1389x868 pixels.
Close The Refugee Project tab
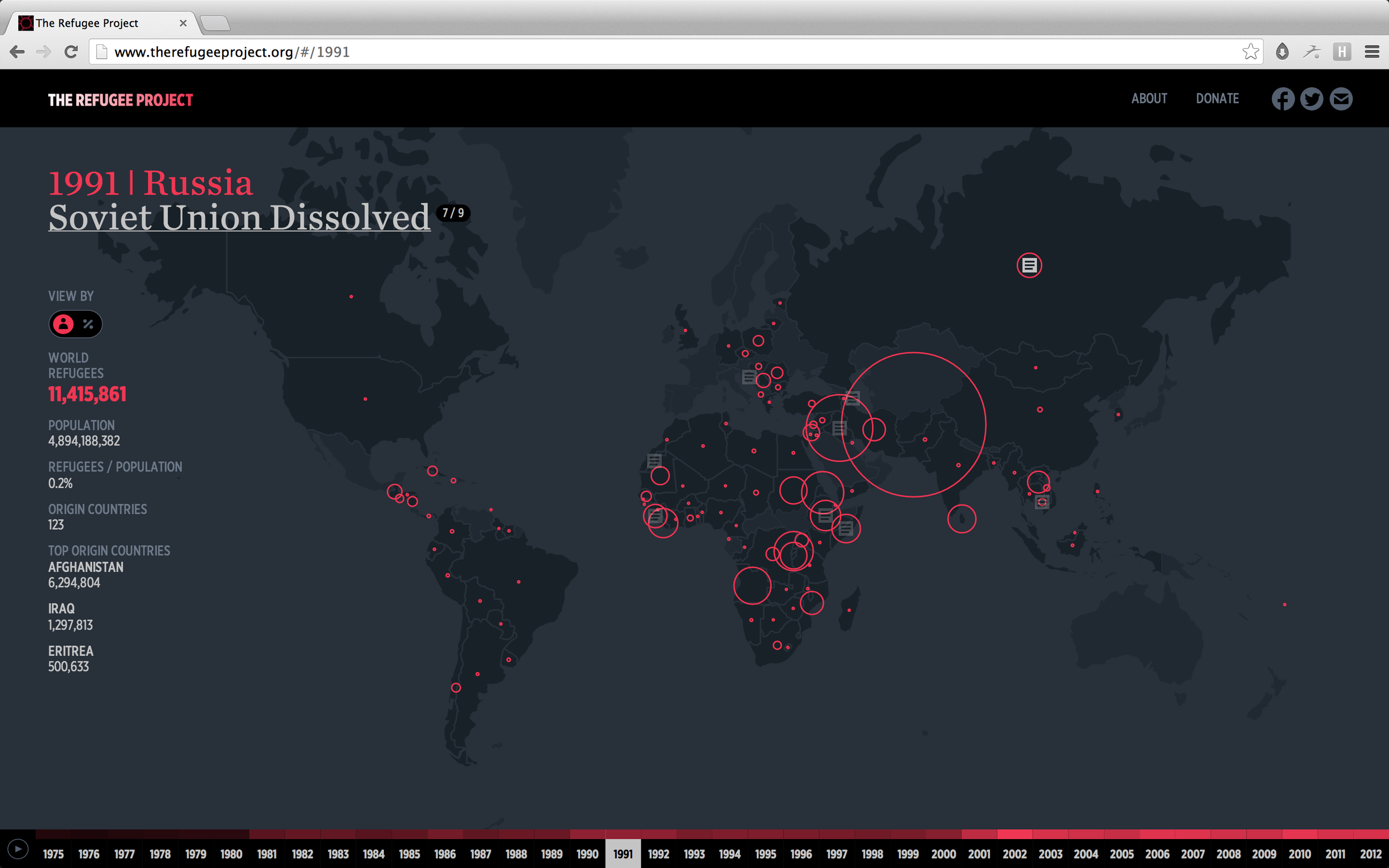(183, 23)
